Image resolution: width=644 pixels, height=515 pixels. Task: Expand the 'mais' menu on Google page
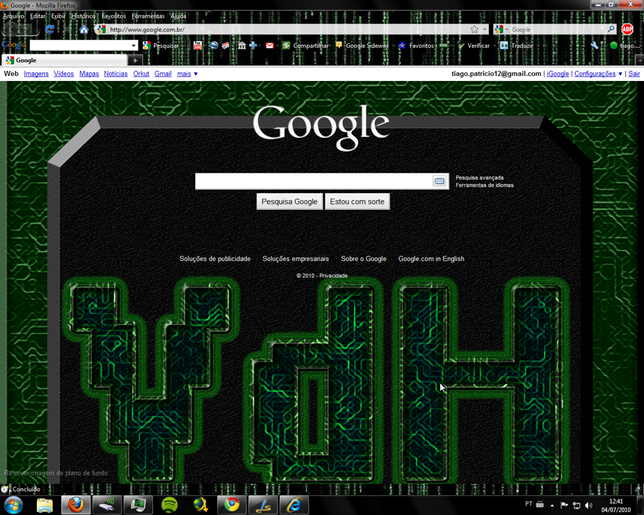(x=187, y=74)
